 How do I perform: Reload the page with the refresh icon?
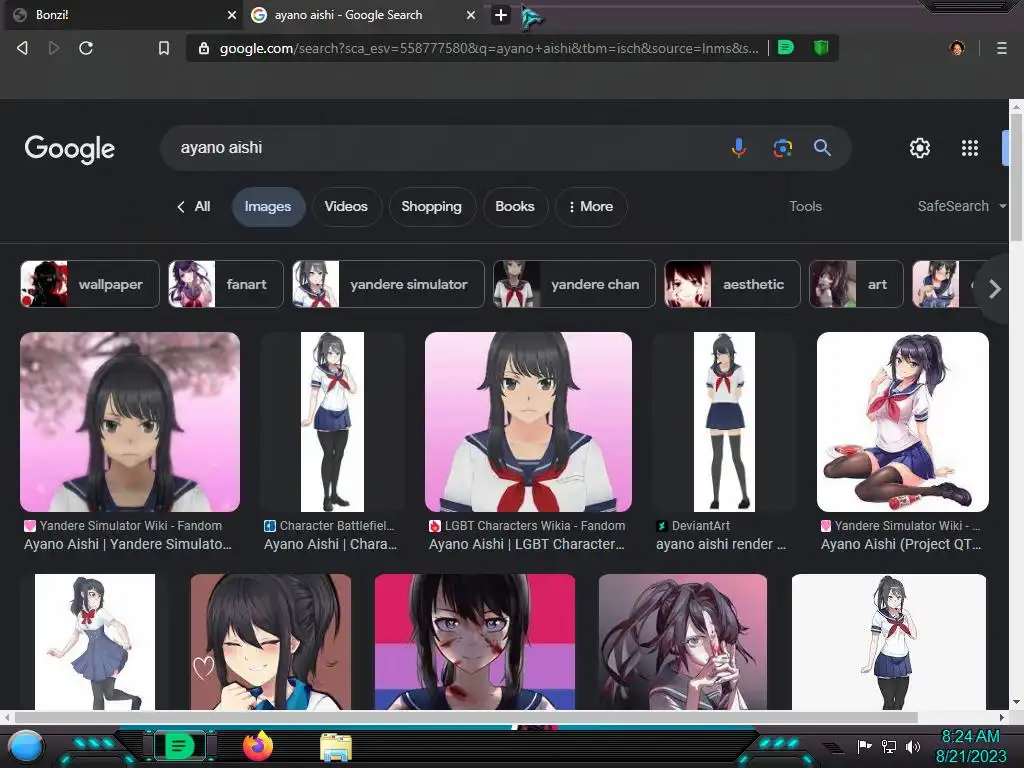pyautogui.click(x=86, y=48)
